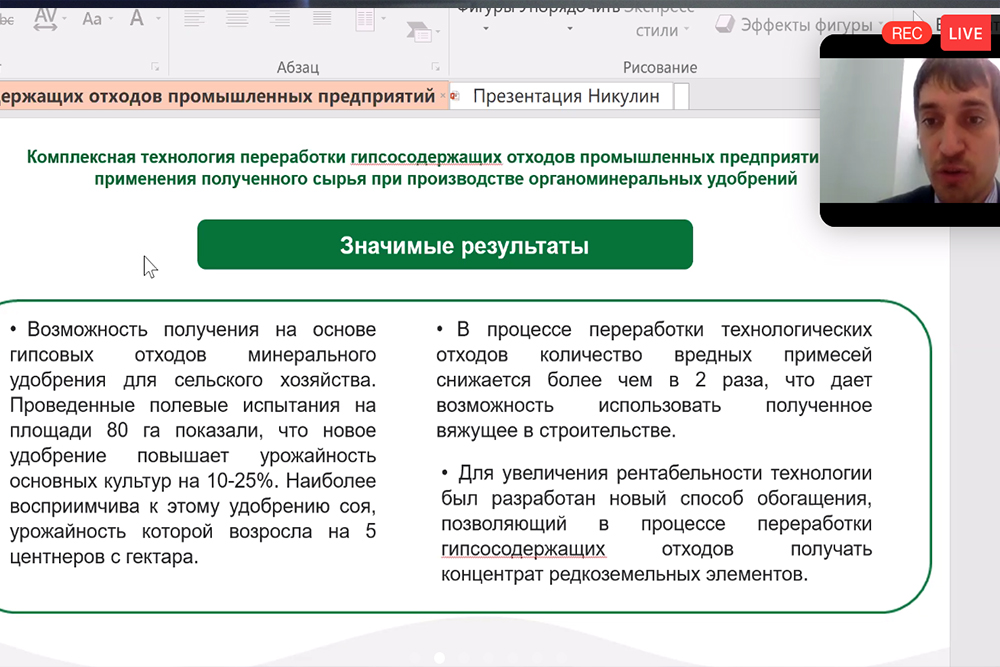Click the font color A icon

pos(136,17)
